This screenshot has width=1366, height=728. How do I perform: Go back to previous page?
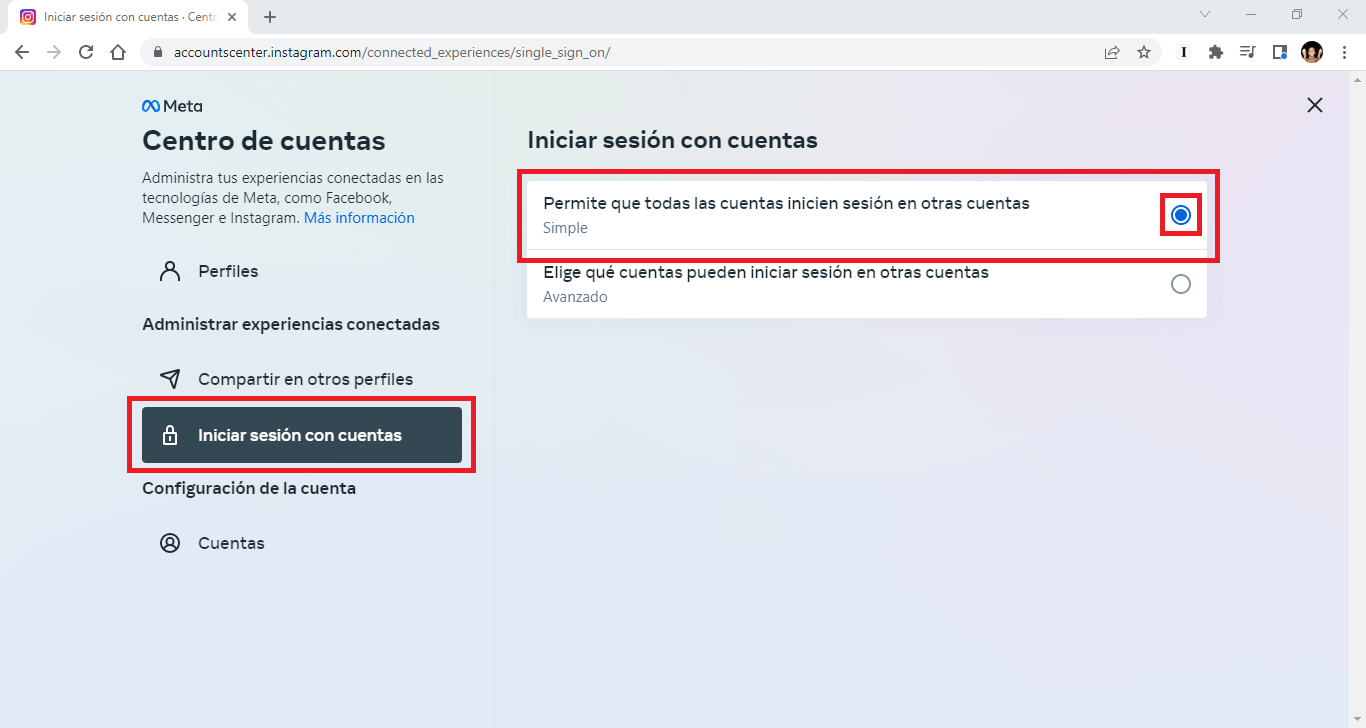(x=22, y=52)
